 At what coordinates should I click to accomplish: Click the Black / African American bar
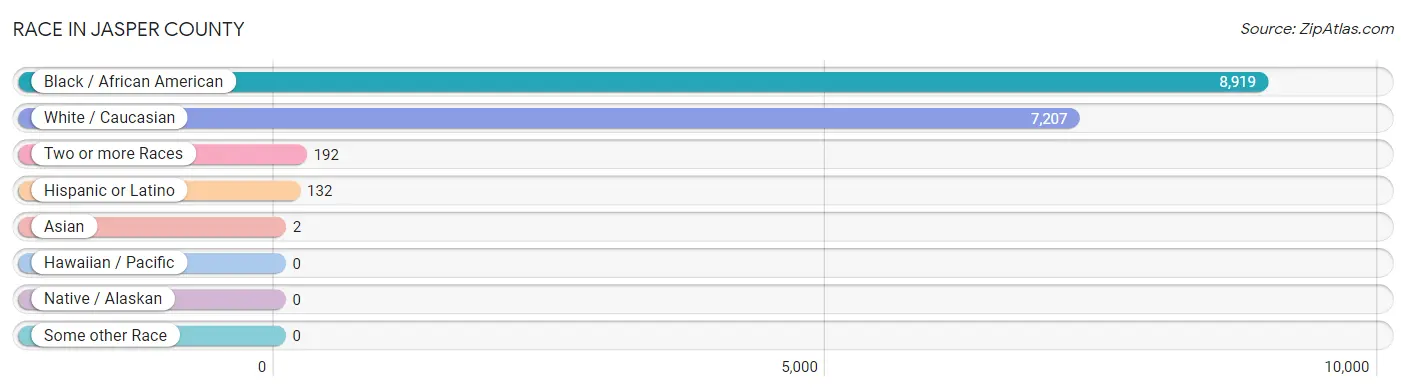(x=643, y=82)
